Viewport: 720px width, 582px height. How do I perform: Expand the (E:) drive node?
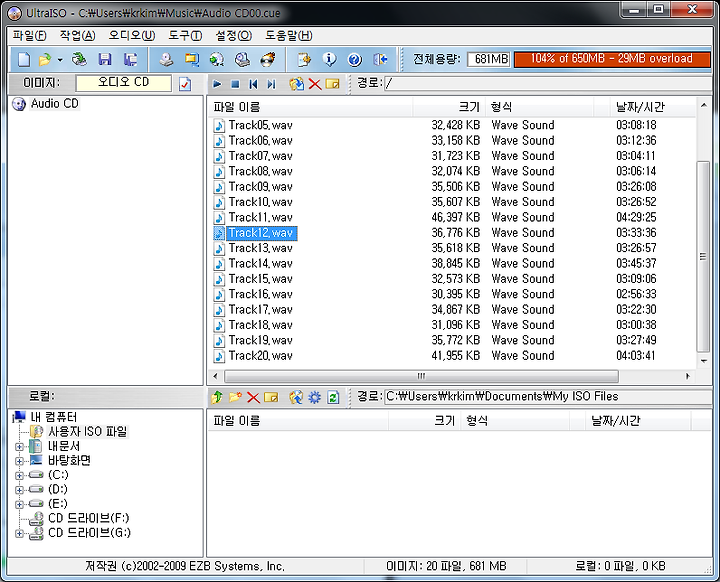coord(19,504)
